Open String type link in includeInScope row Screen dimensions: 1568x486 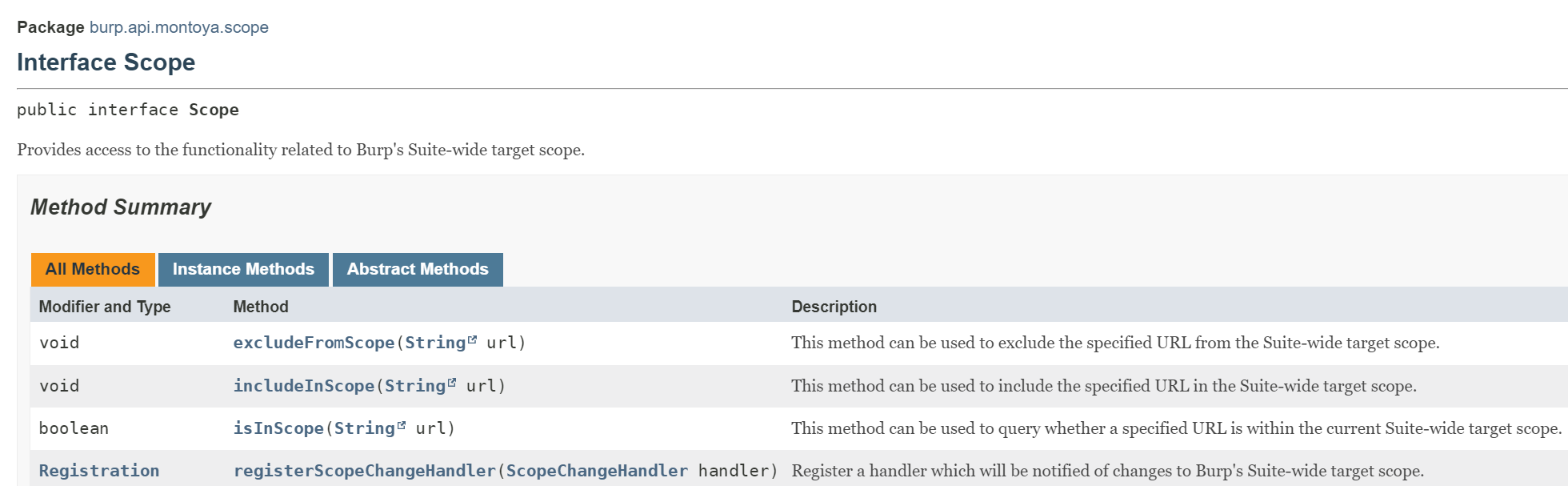pos(415,386)
